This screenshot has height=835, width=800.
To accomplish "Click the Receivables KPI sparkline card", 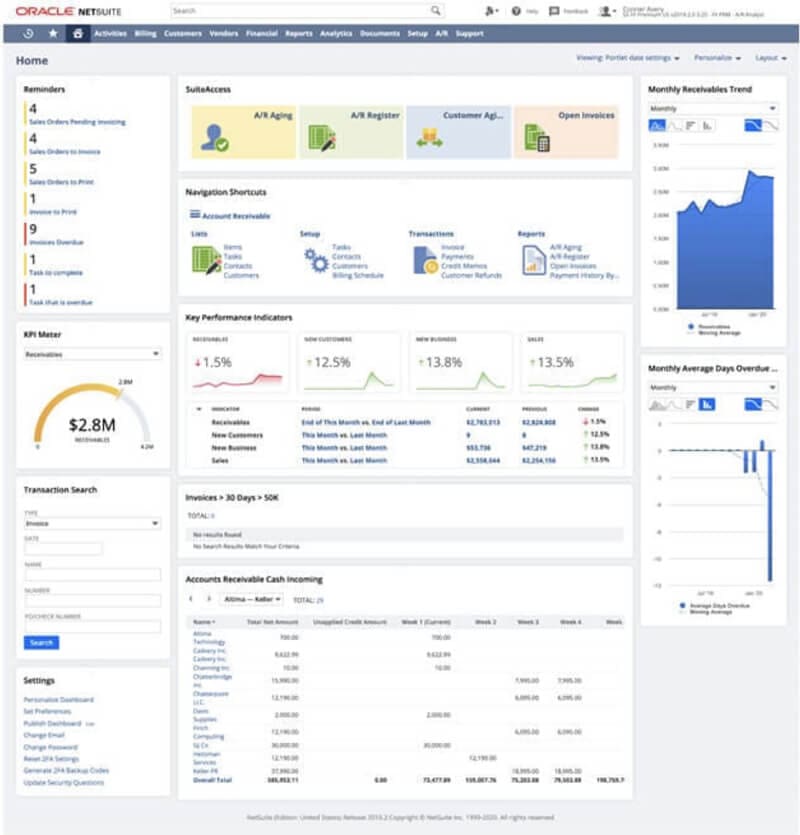I will (x=238, y=363).
